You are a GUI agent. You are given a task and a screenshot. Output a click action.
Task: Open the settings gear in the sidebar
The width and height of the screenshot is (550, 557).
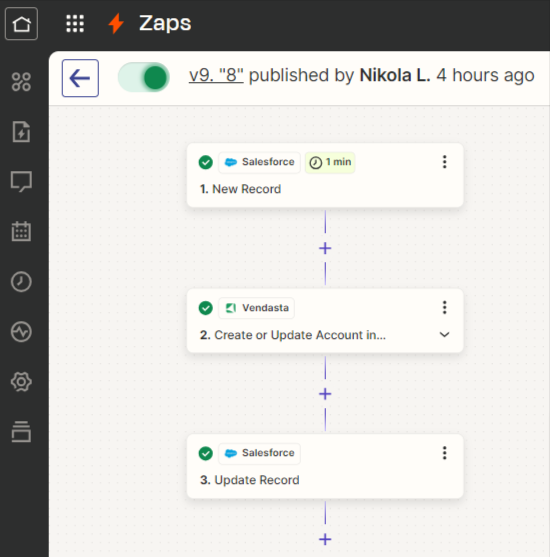(21, 382)
